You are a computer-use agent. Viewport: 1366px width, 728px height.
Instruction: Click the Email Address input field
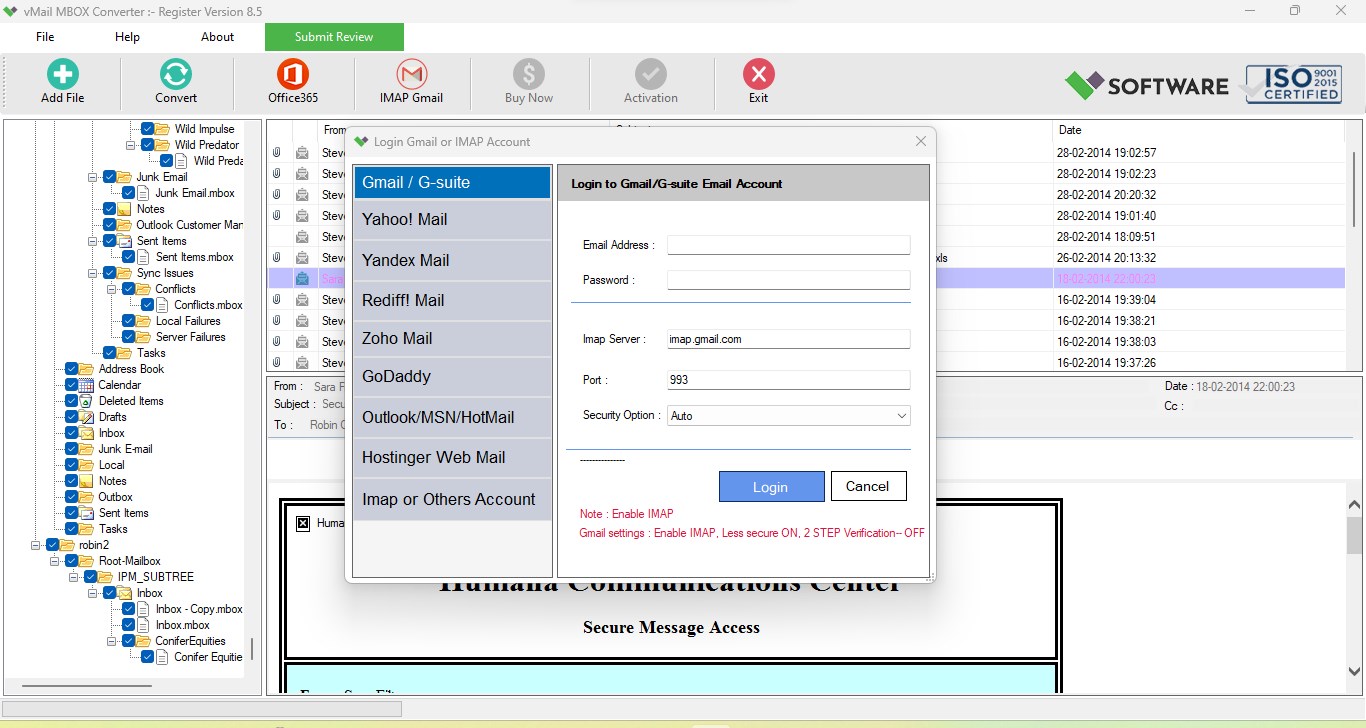click(x=789, y=245)
